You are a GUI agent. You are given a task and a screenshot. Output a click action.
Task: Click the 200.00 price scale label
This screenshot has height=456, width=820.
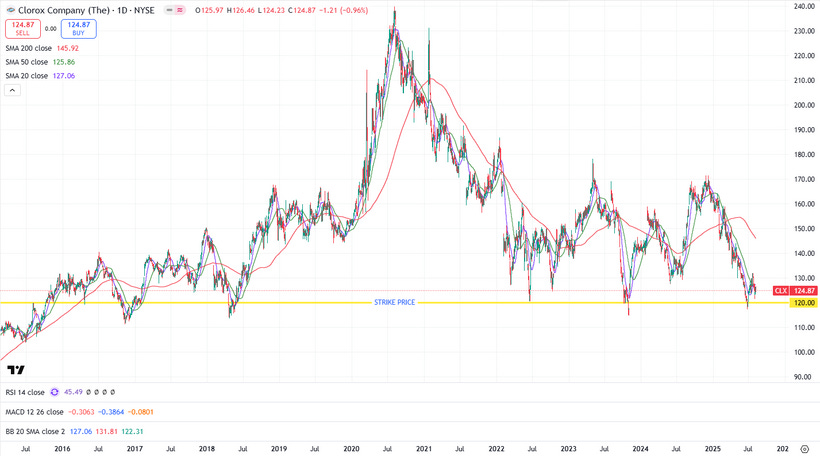(x=804, y=105)
